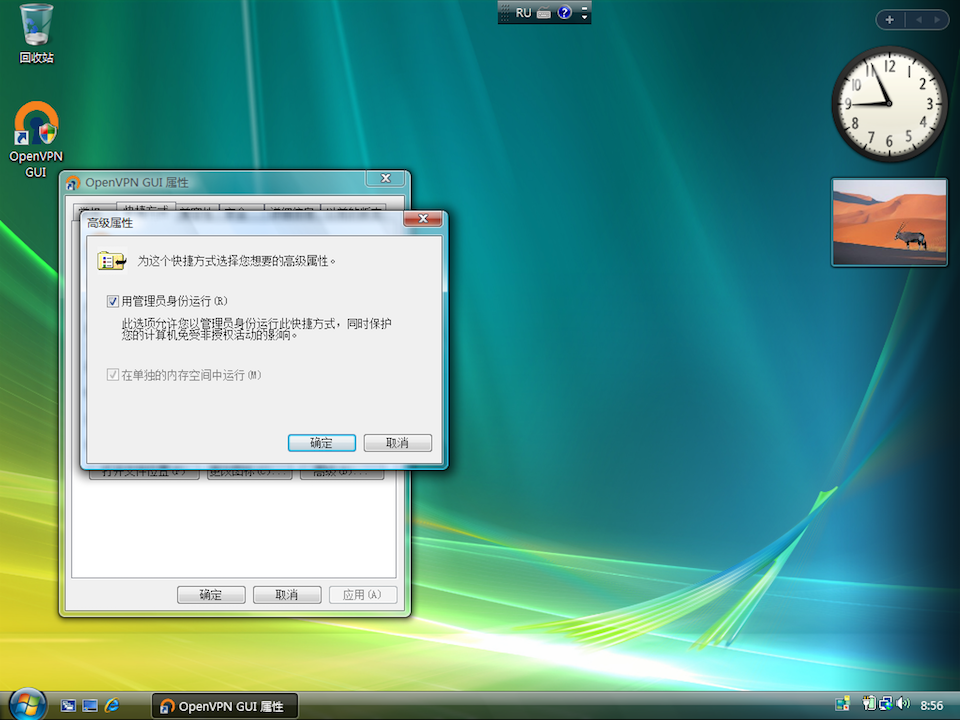The height and width of the screenshot is (720, 960).
Task: Click the desert slideshow gadget picture
Action: coord(889,222)
